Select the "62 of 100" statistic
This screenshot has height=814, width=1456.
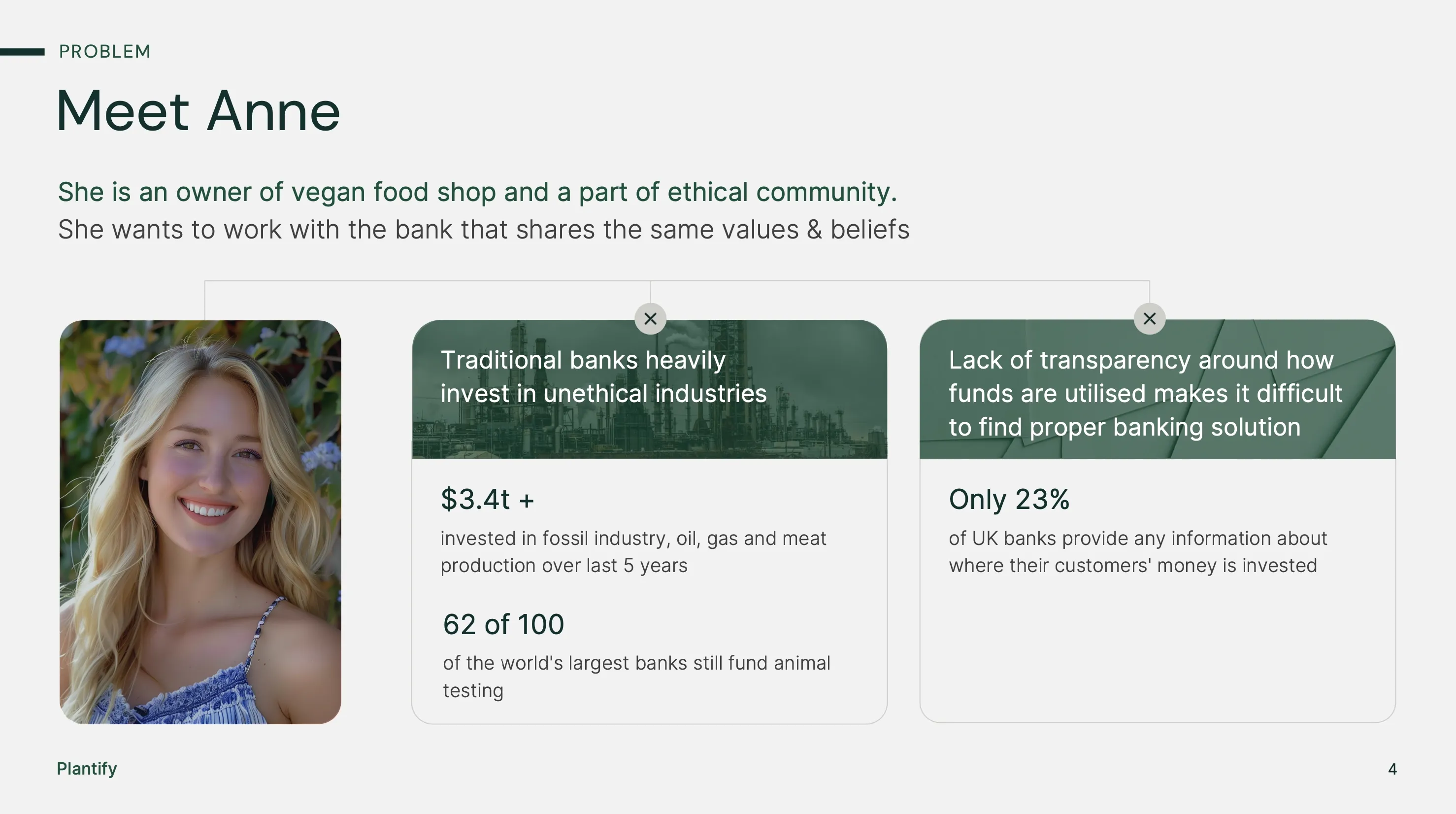coord(503,624)
